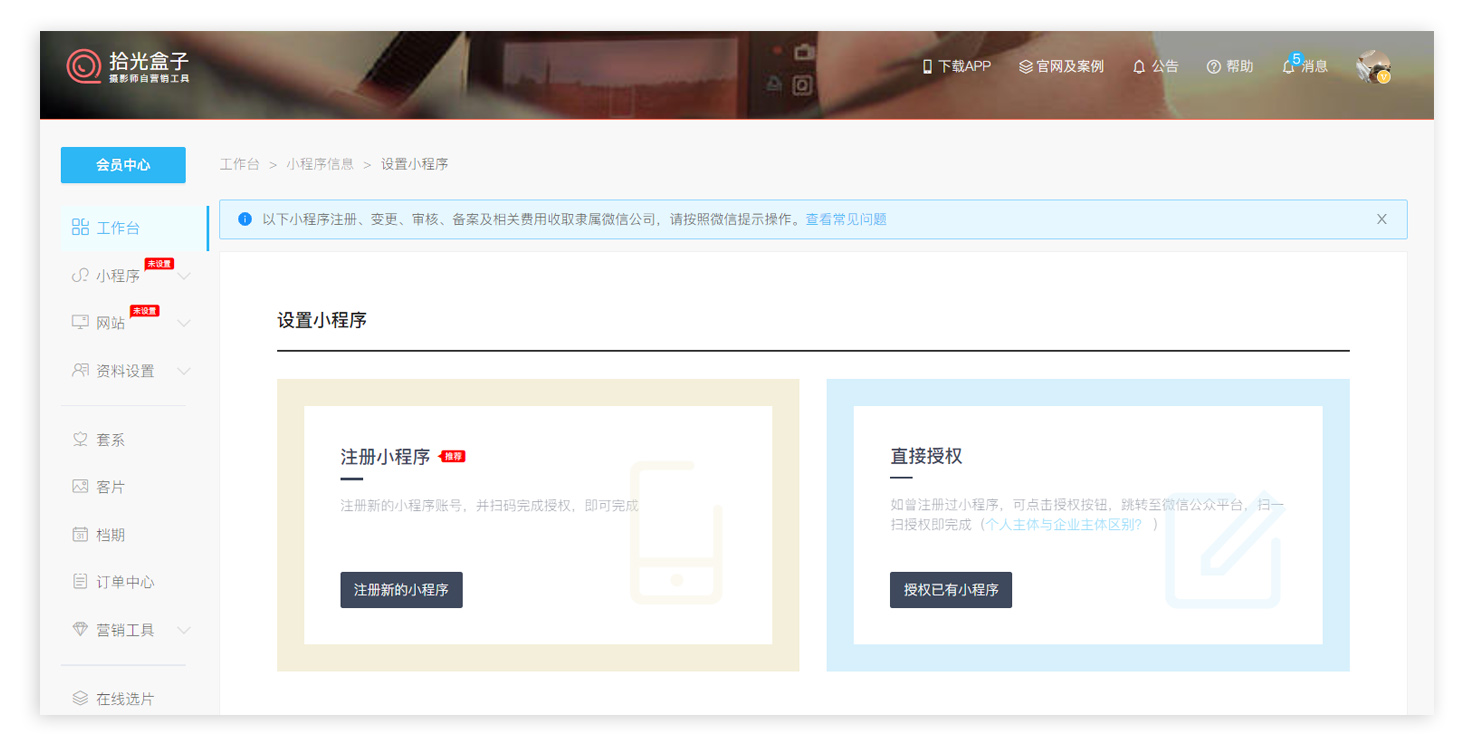Viewport: 1480px width, 755px height.
Task: Open the 工作台 dashboard icon in sidebar
Action: pos(80,227)
